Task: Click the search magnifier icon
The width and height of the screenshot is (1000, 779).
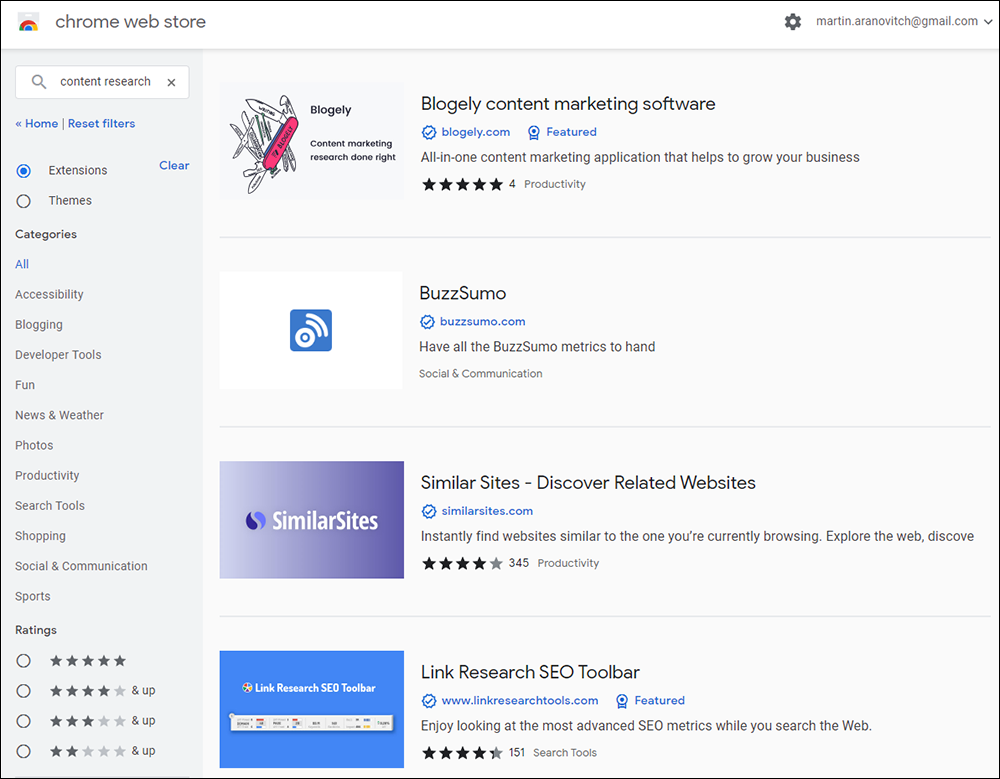Action: point(39,82)
